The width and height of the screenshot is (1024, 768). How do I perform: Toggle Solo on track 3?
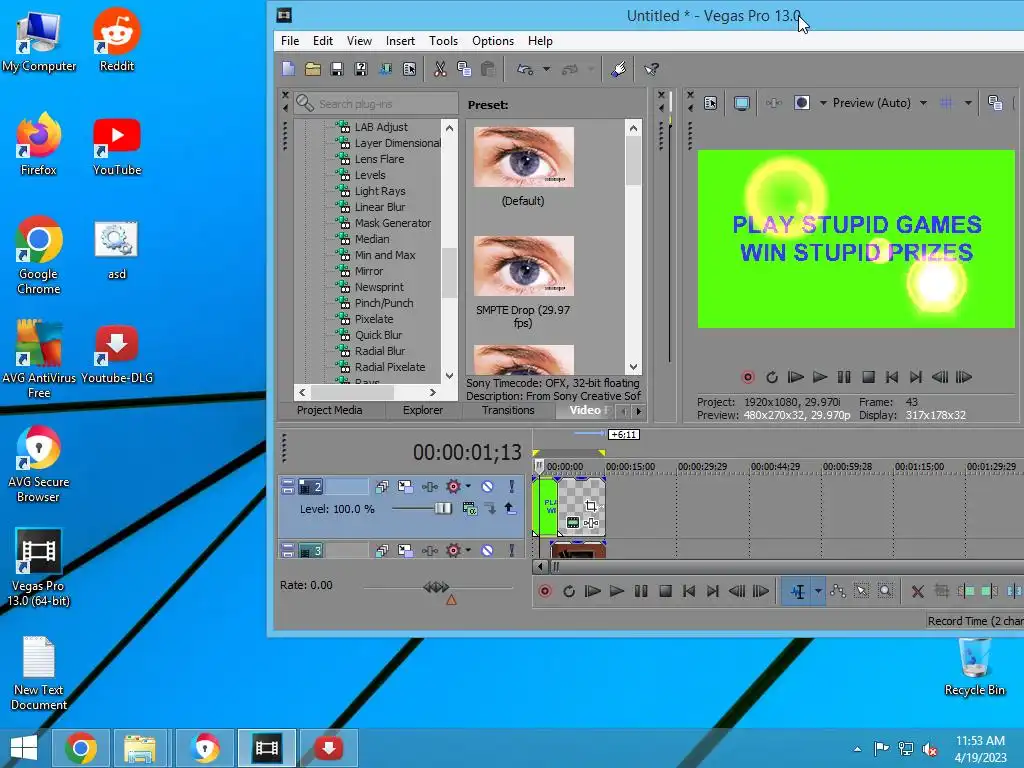[x=511, y=551]
